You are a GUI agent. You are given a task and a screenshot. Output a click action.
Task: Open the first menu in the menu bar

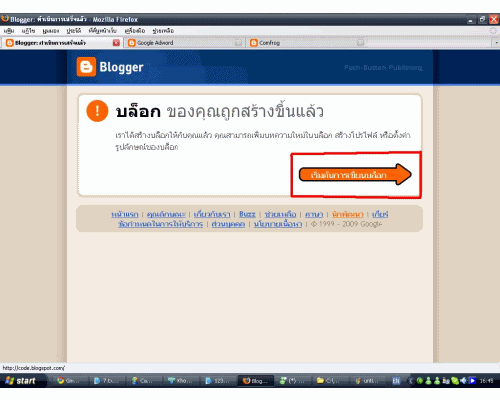pos(9,31)
